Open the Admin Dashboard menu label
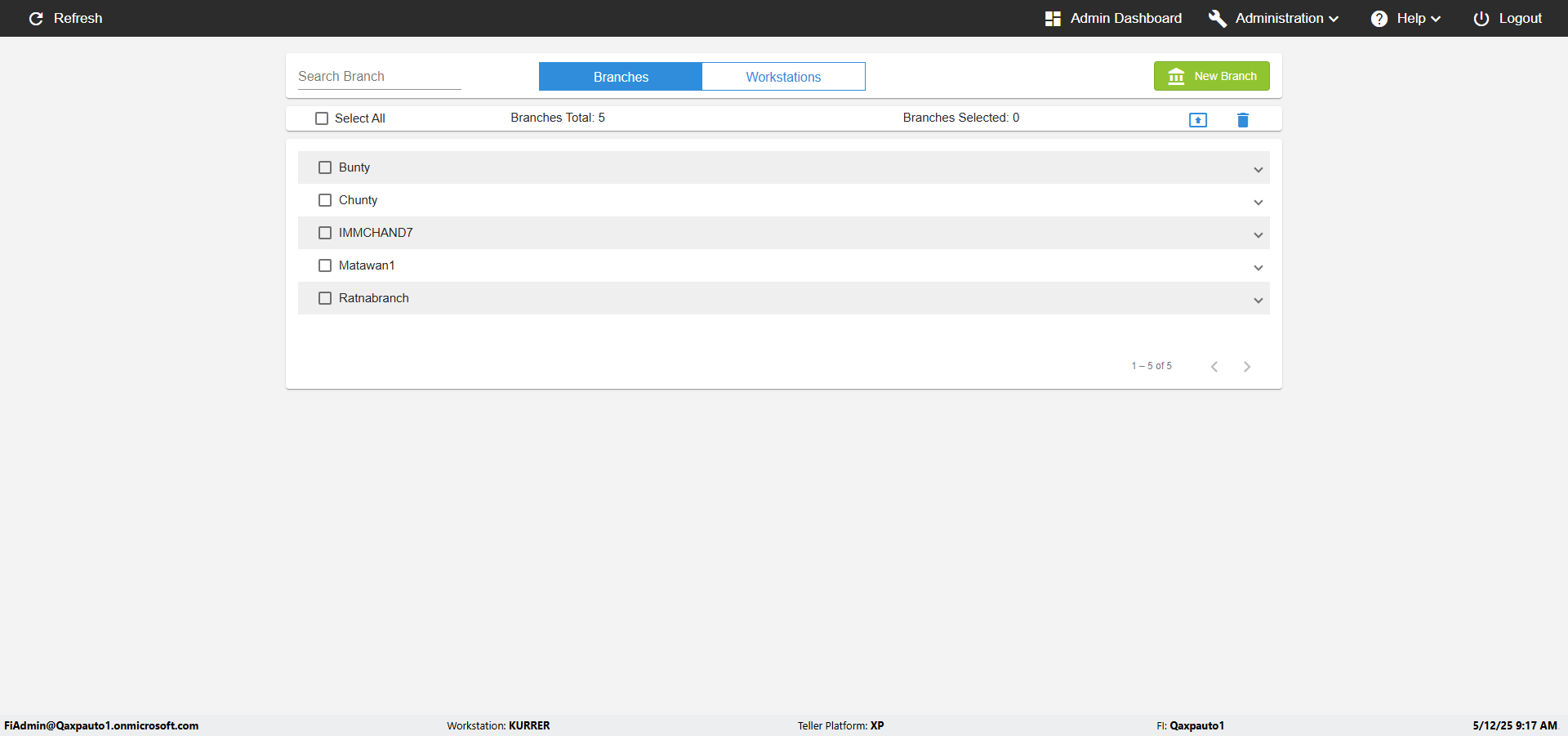This screenshot has height=736, width=1568. (x=1126, y=18)
